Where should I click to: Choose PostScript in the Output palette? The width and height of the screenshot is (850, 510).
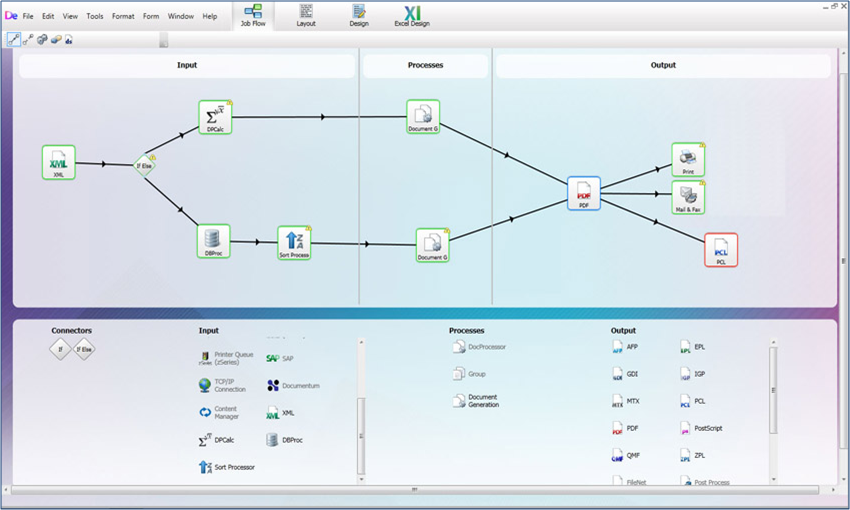pos(701,428)
